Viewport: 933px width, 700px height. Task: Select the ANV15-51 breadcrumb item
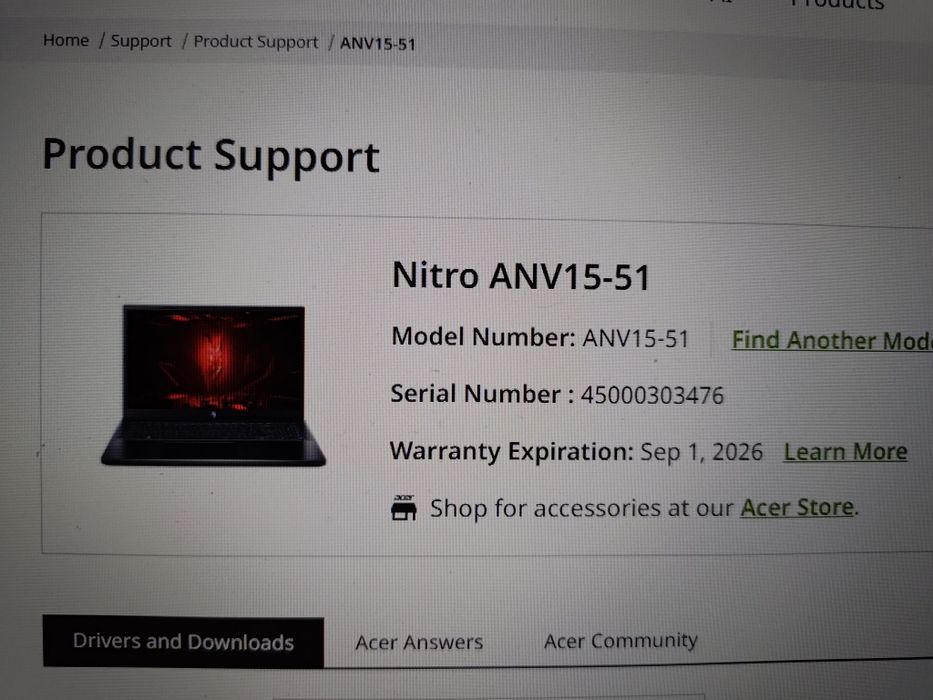(377, 43)
